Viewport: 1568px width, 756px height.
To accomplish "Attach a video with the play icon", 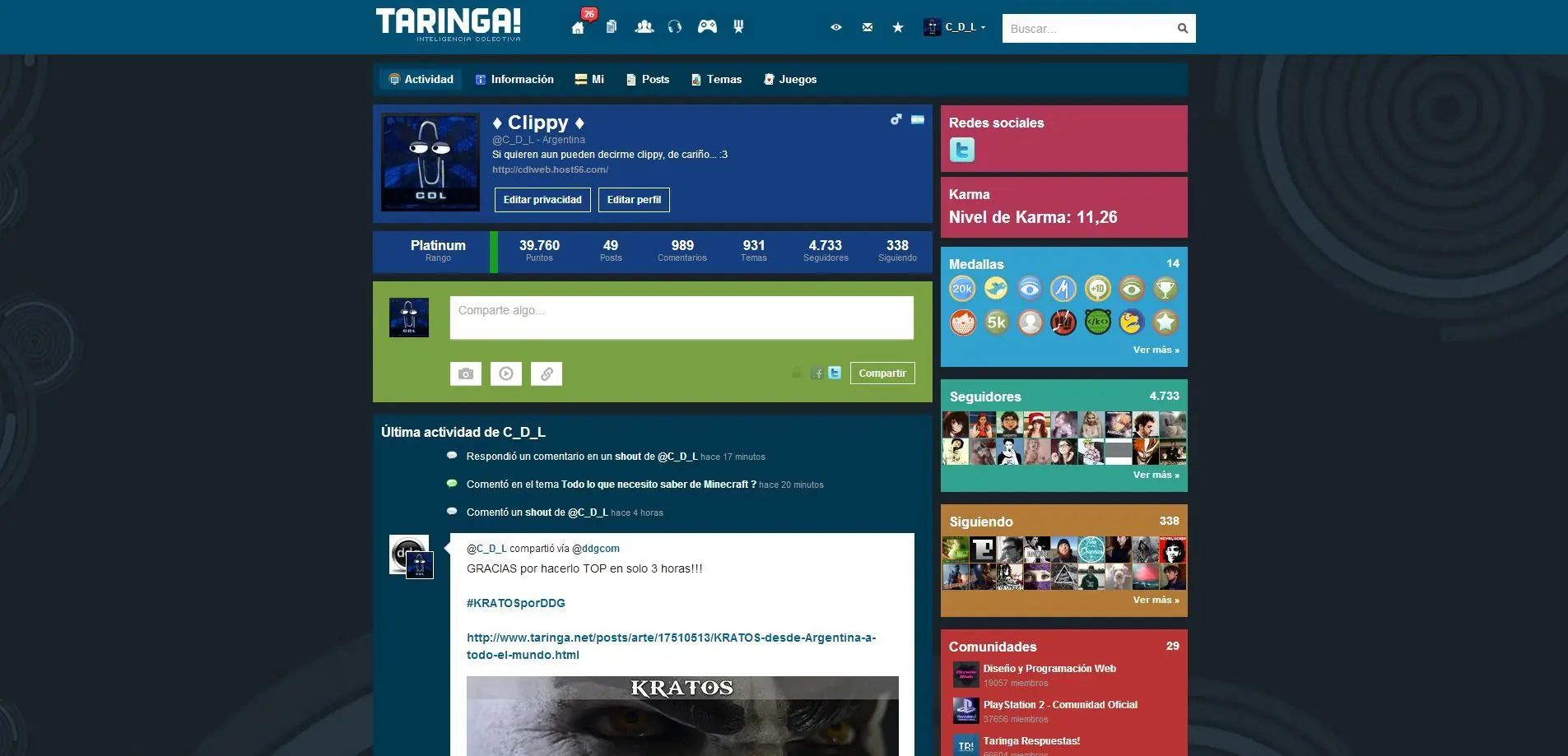I will (506, 373).
